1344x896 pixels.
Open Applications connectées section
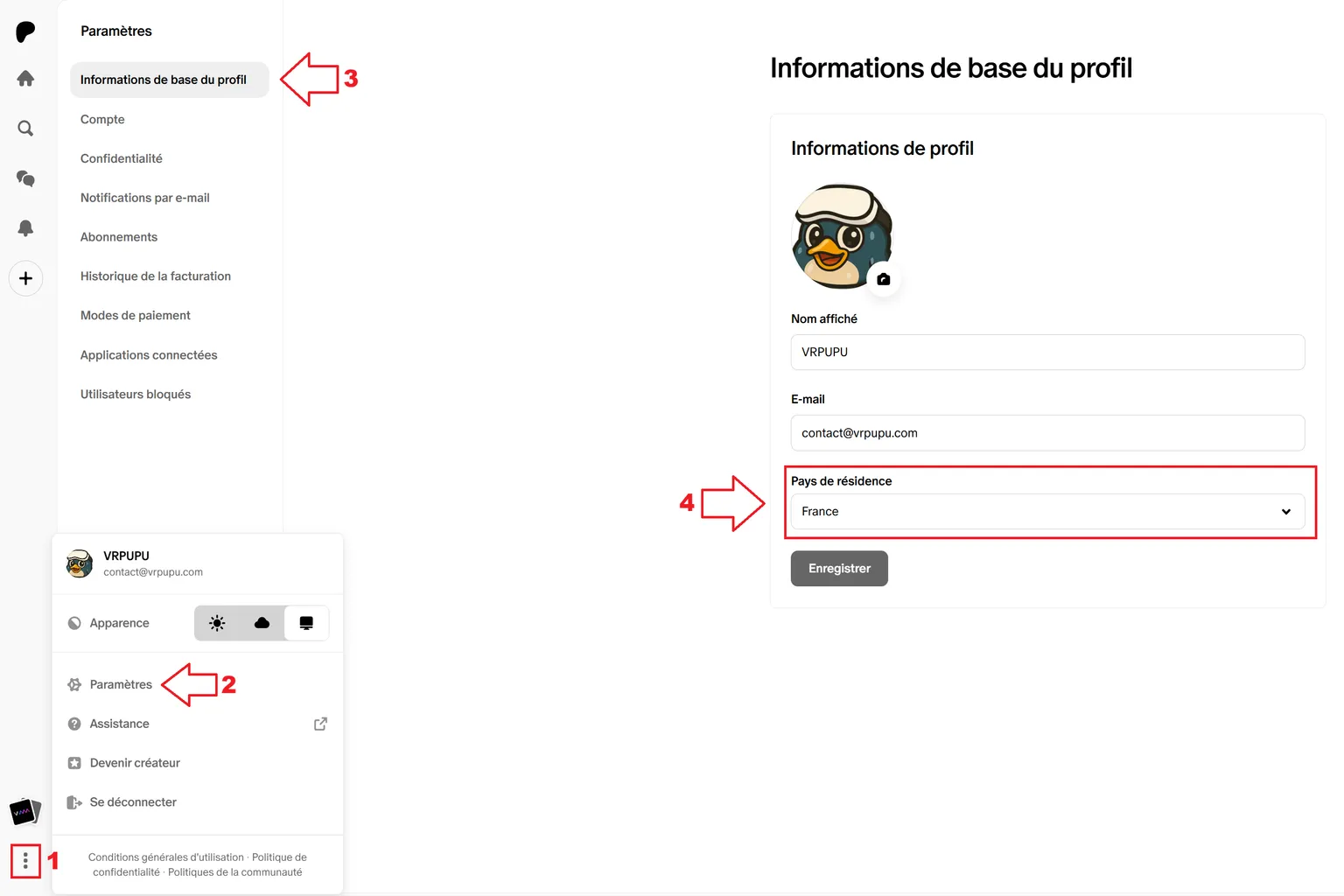149,355
